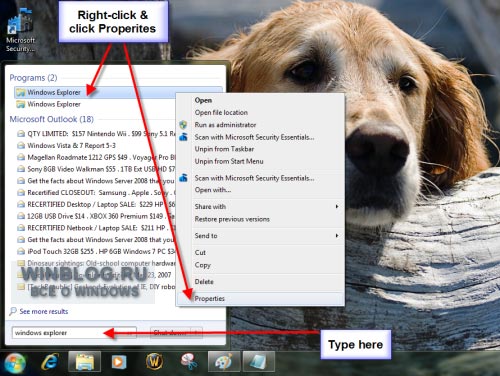500x376 pixels.
Task: Open the Dinosaur sightings email result
Action: [x=101, y=263]
